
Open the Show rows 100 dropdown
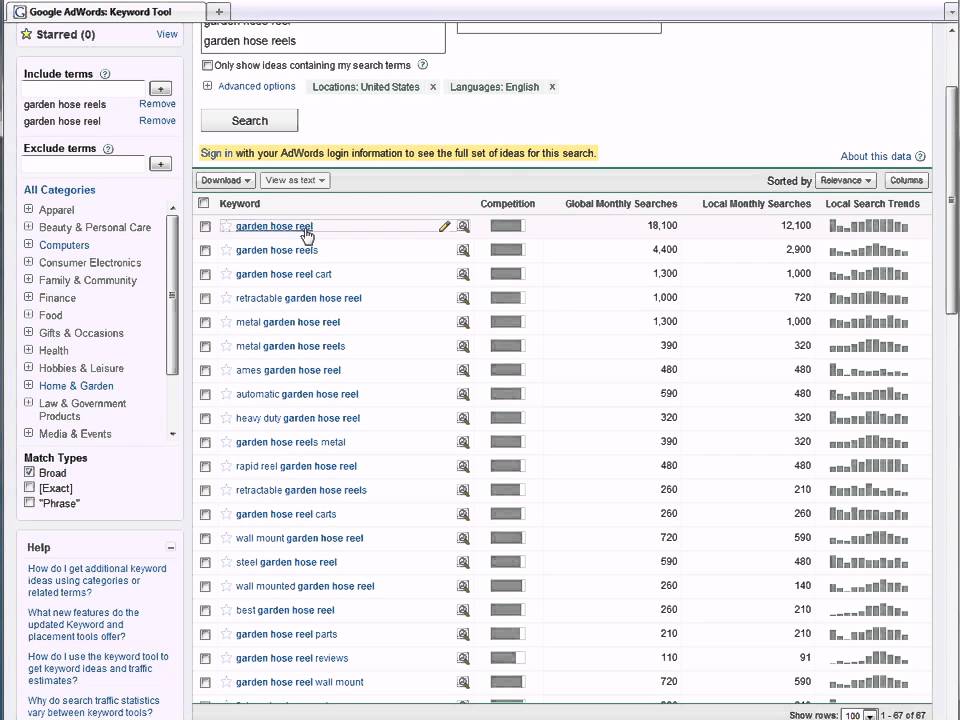pos(860,715)
